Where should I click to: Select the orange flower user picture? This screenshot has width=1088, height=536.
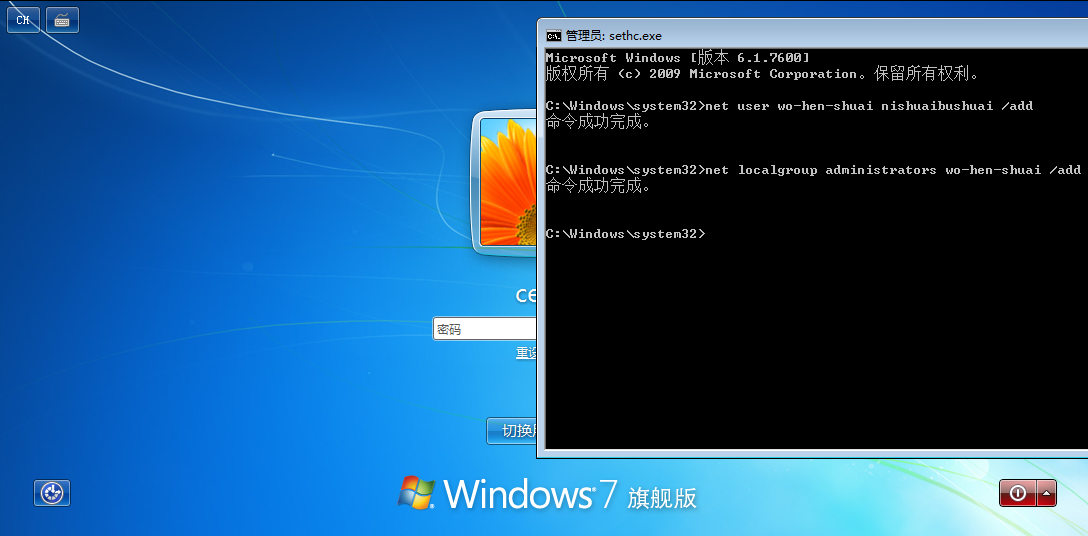click(x=509, y=182)
